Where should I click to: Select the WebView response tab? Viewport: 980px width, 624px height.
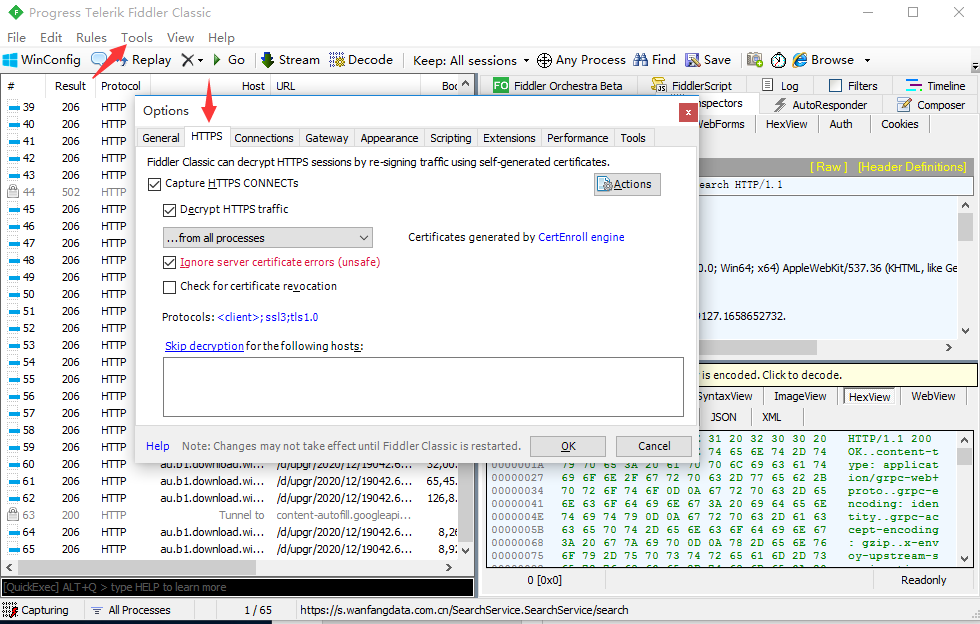(933, 396)
